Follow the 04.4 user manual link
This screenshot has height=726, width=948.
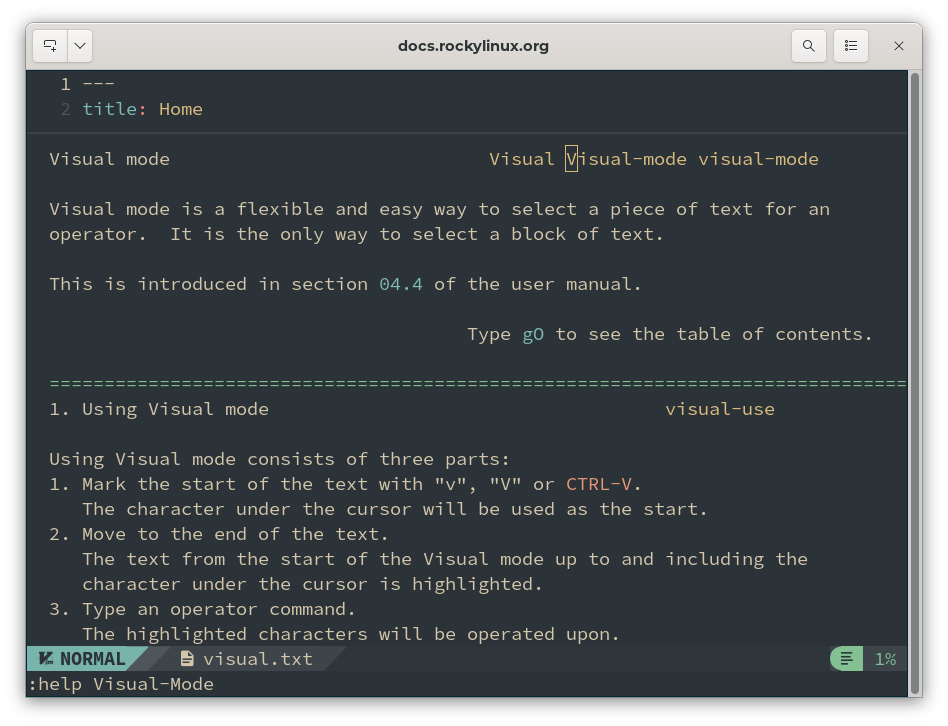click(x=400, y=283)
